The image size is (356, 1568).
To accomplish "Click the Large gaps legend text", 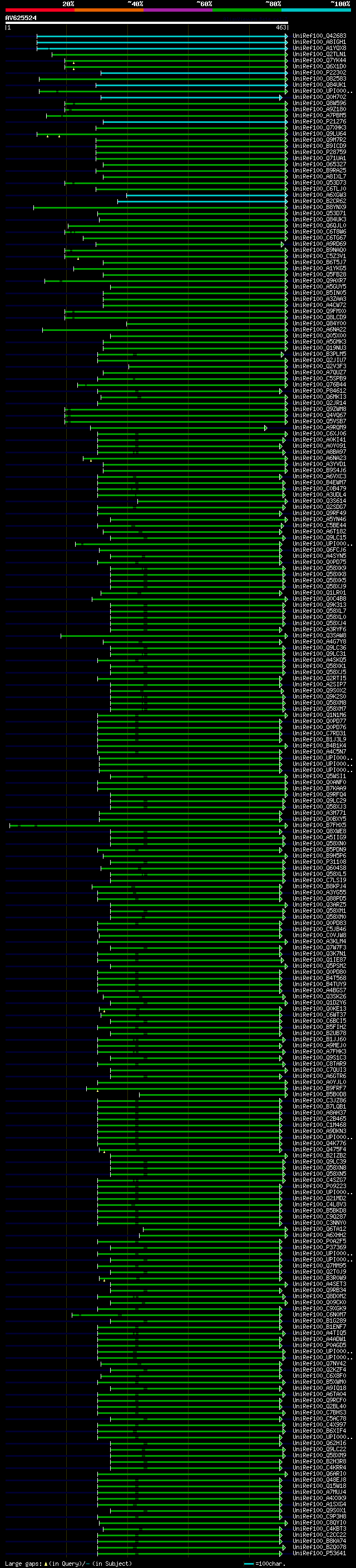I will point(68,1563).
